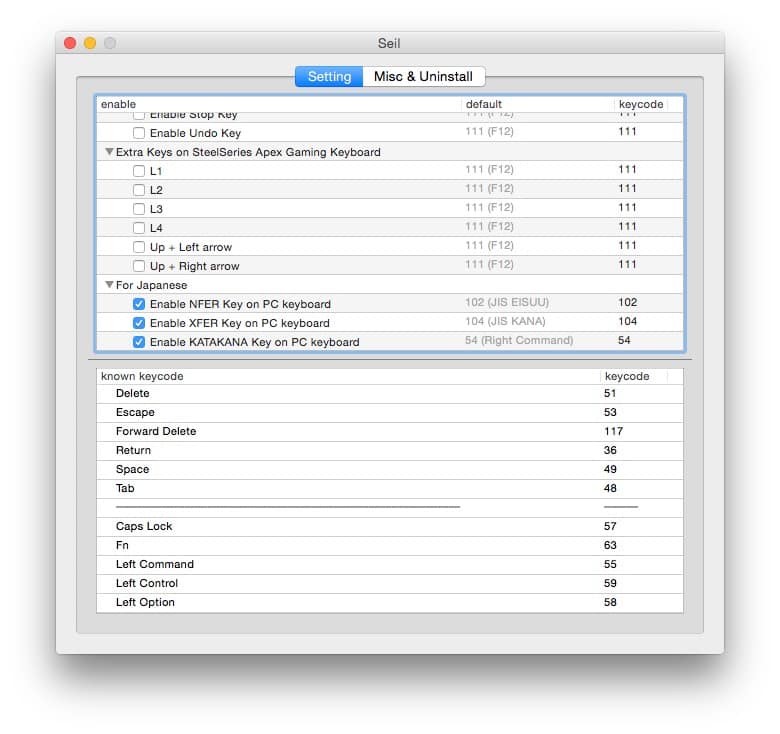Check the L1 key checkbox
Viewport: 780px width, 734px height.
[x=139, y=171]
